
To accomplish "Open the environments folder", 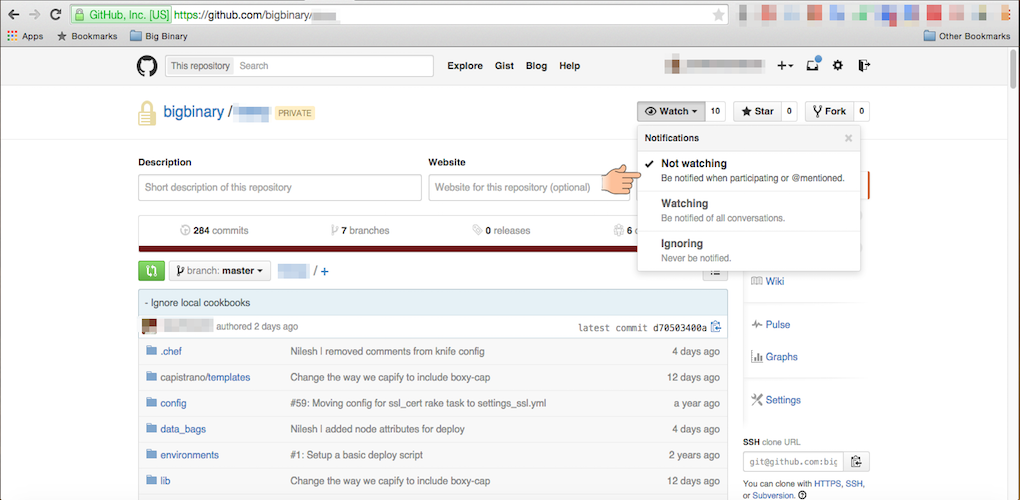I will tap(189, 455).
